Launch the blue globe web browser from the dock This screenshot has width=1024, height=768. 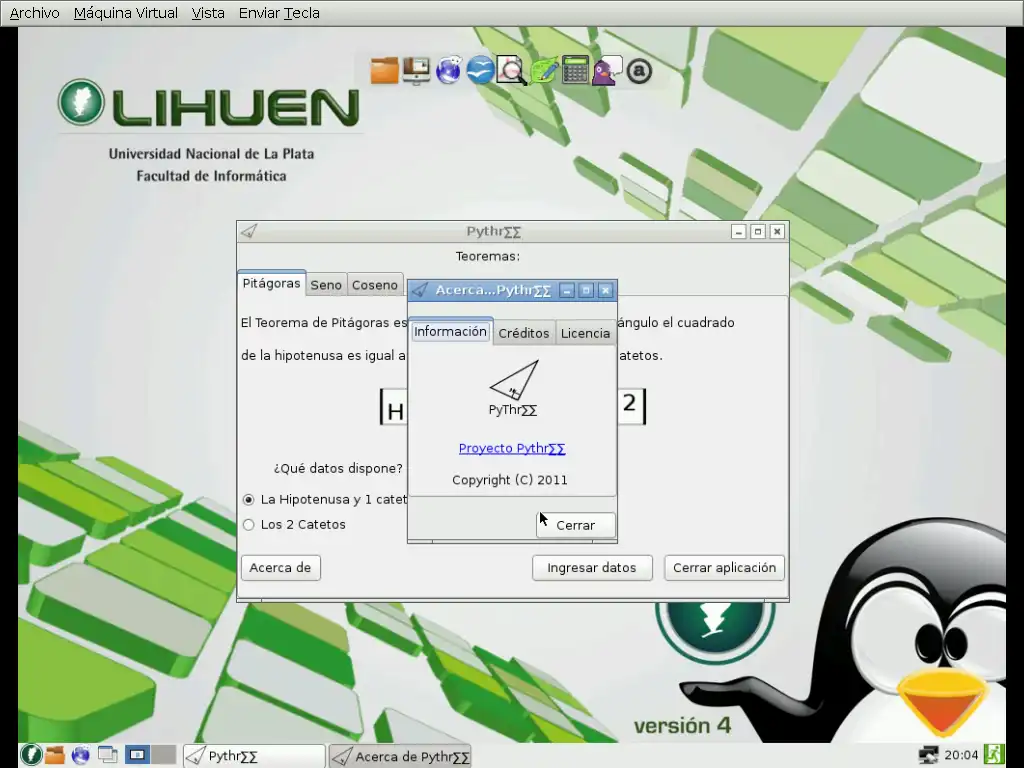click(448, 71)
